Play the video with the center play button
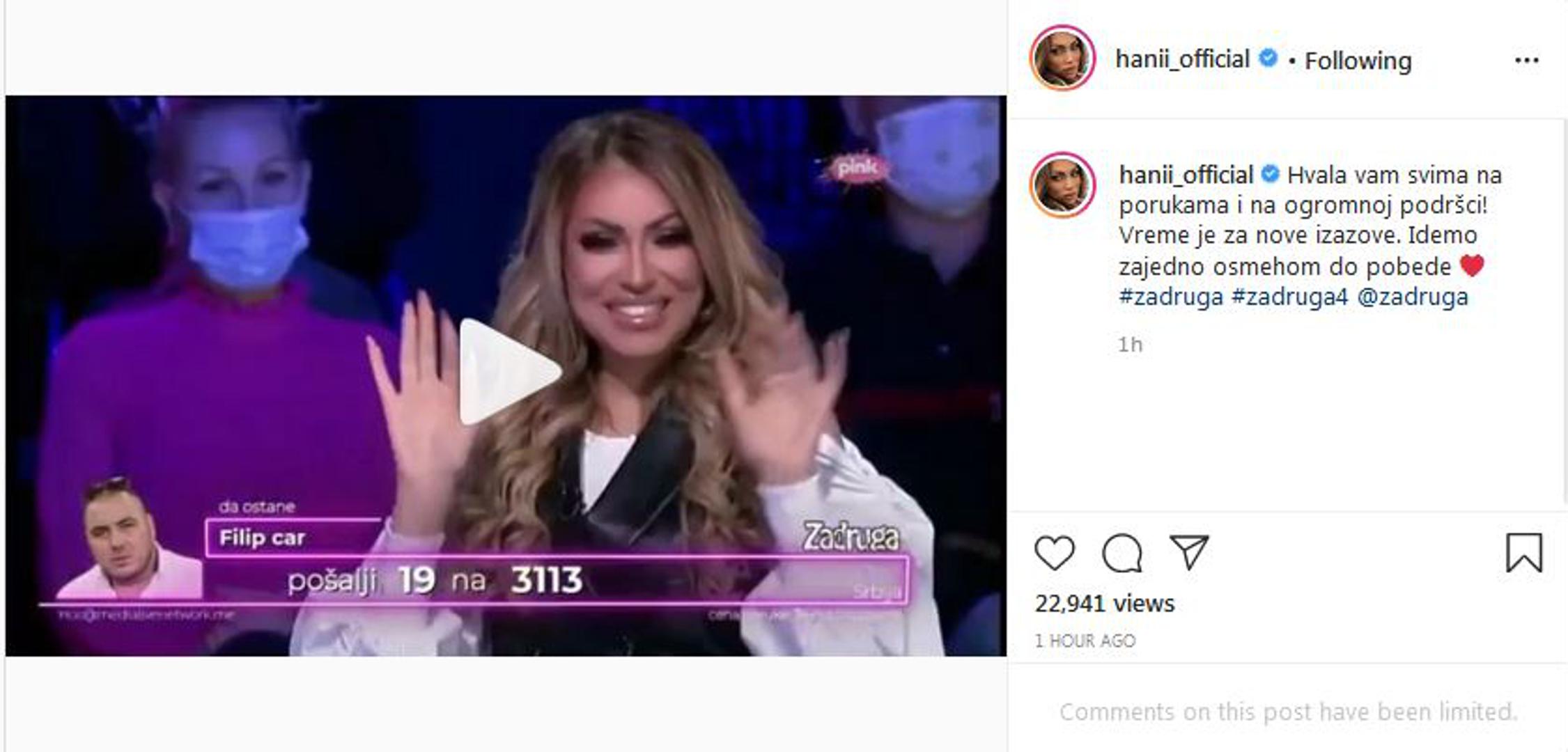 coord(510,372)
